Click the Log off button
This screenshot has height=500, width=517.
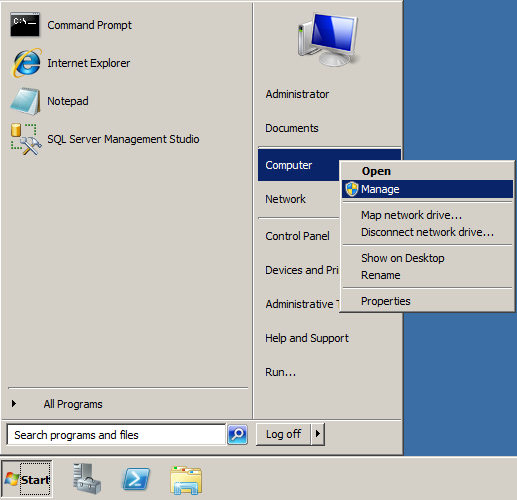[x=283, y=434]
